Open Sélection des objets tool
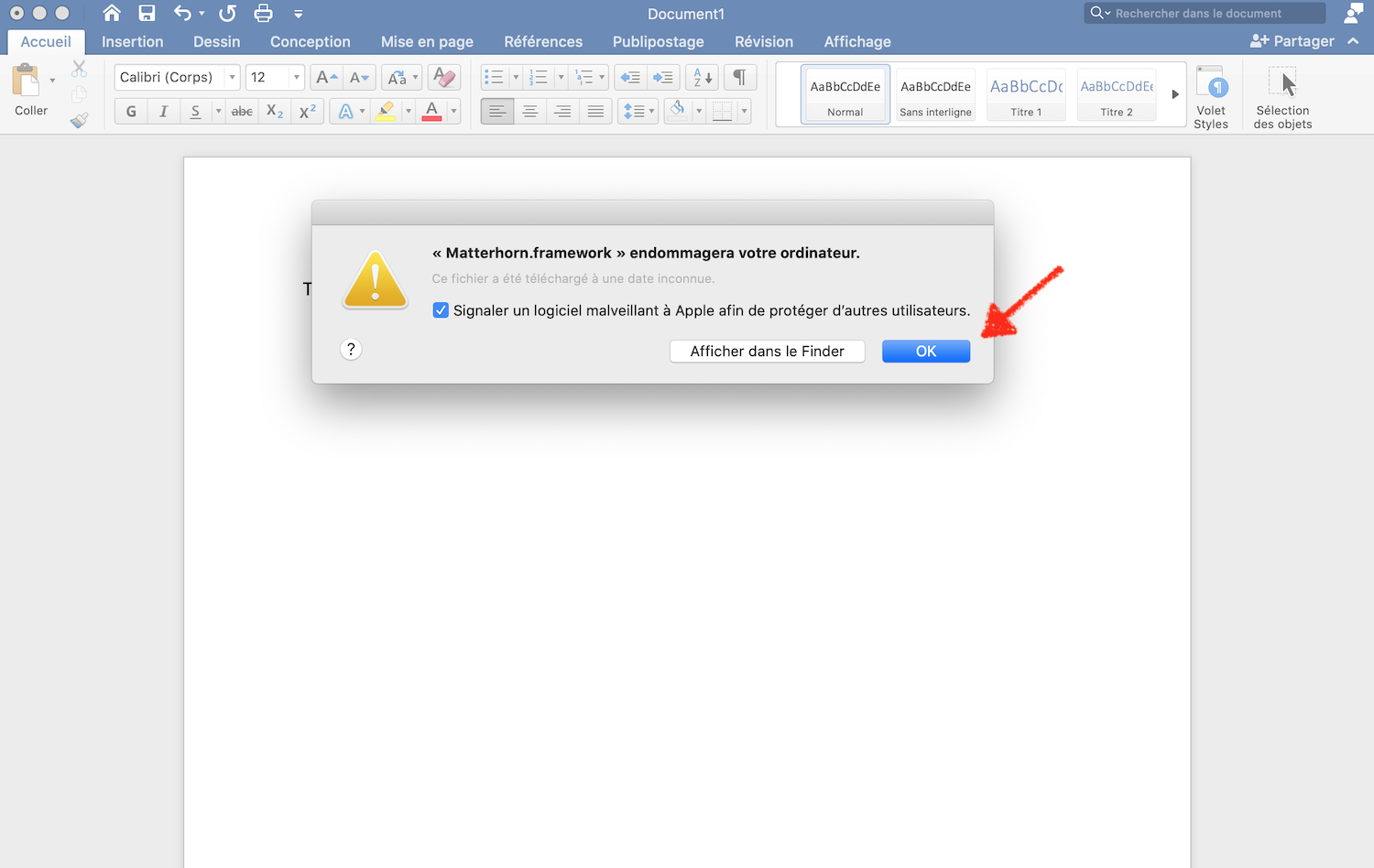 1282,97
